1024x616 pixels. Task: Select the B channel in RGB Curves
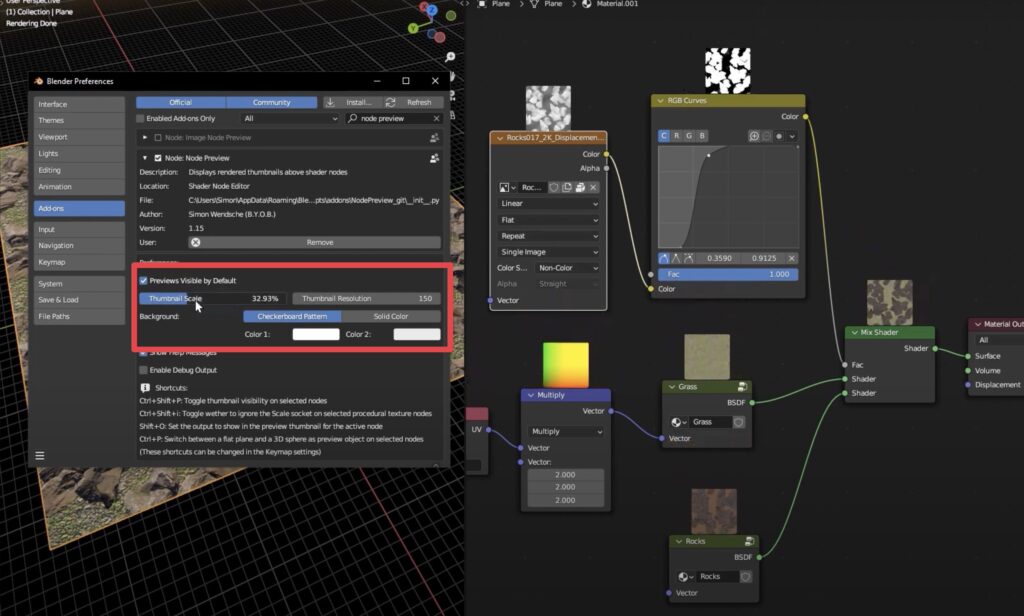pyautogui.click(x=702, y=136)
